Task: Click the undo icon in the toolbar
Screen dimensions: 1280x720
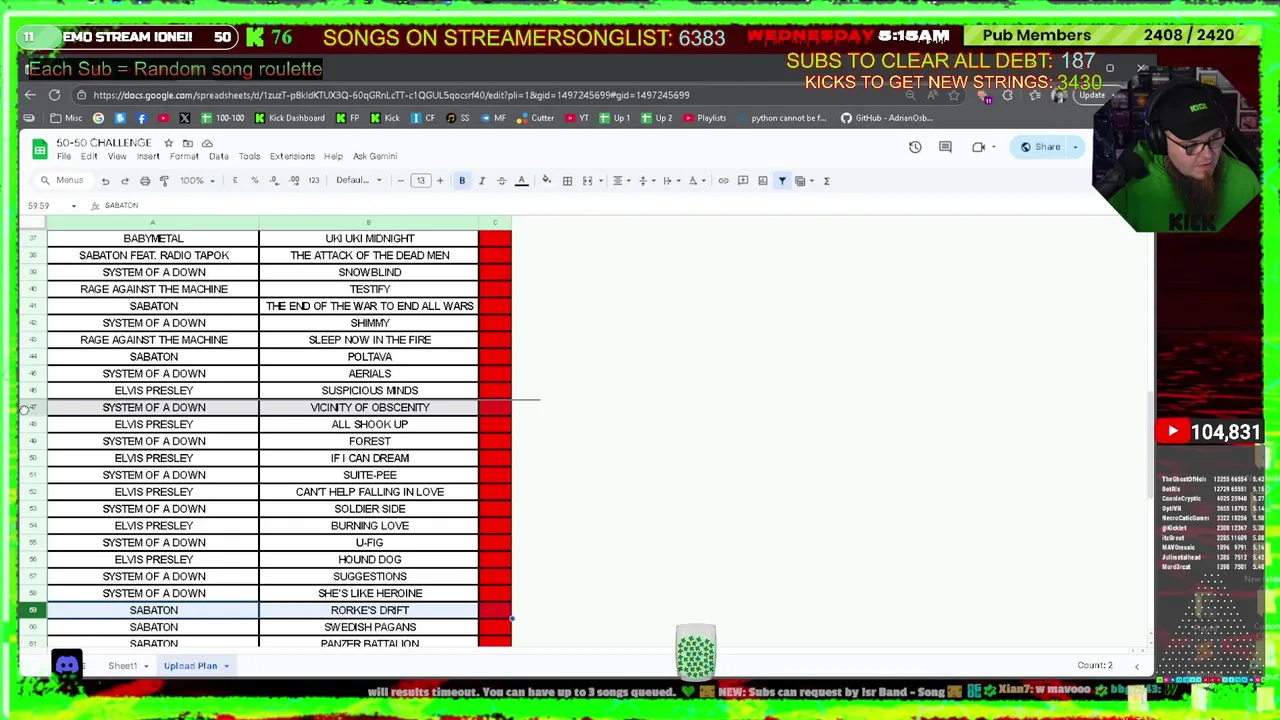Action: point(105,181)
